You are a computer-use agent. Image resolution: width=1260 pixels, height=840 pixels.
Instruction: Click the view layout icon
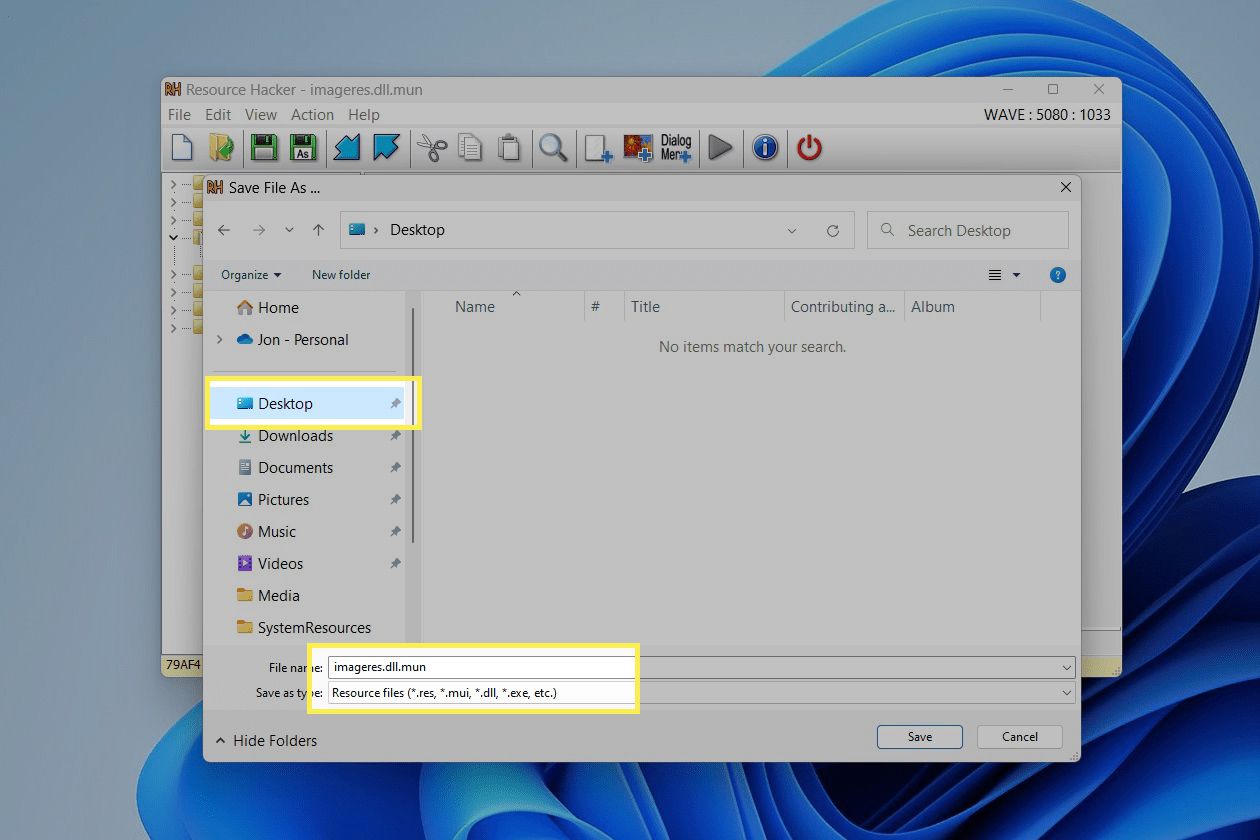pos(995,275)
